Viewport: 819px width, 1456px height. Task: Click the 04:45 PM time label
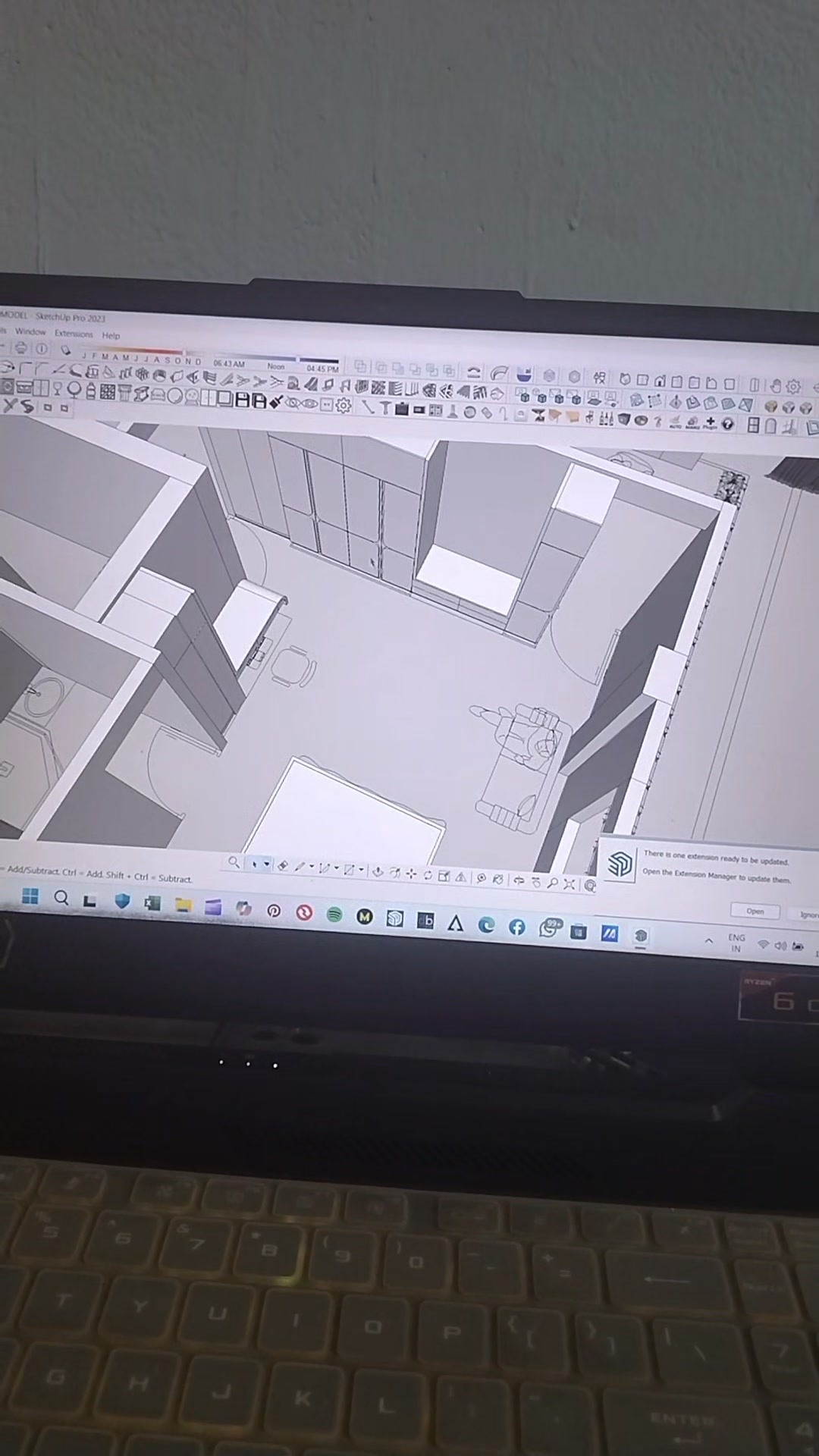(x=323, y=369)
